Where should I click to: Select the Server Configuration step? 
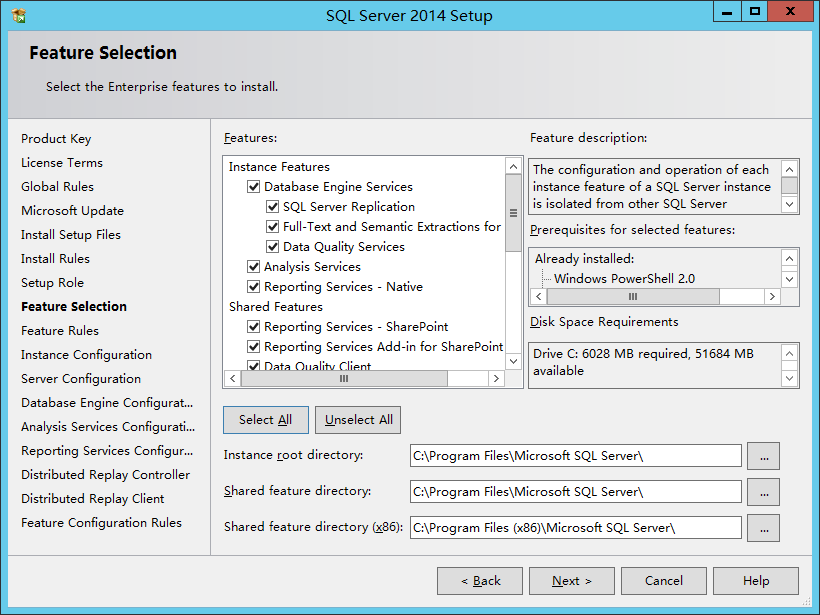(81, 379)
